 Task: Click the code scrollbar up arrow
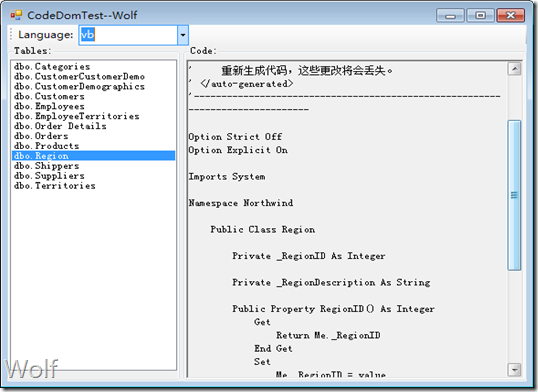coord(514,69)
